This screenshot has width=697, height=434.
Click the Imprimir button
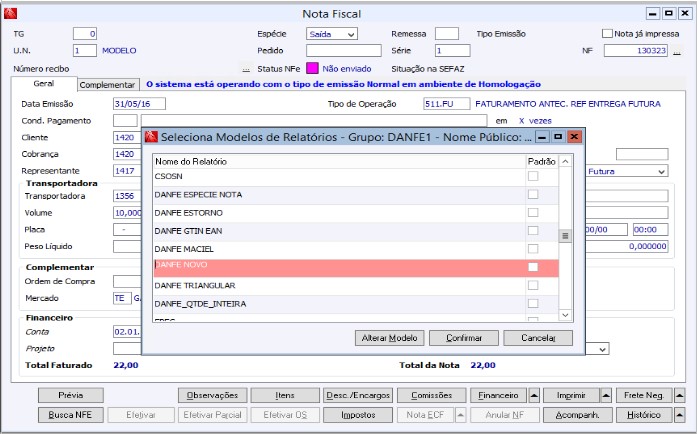pyautogui.click(x=571, y=395)
